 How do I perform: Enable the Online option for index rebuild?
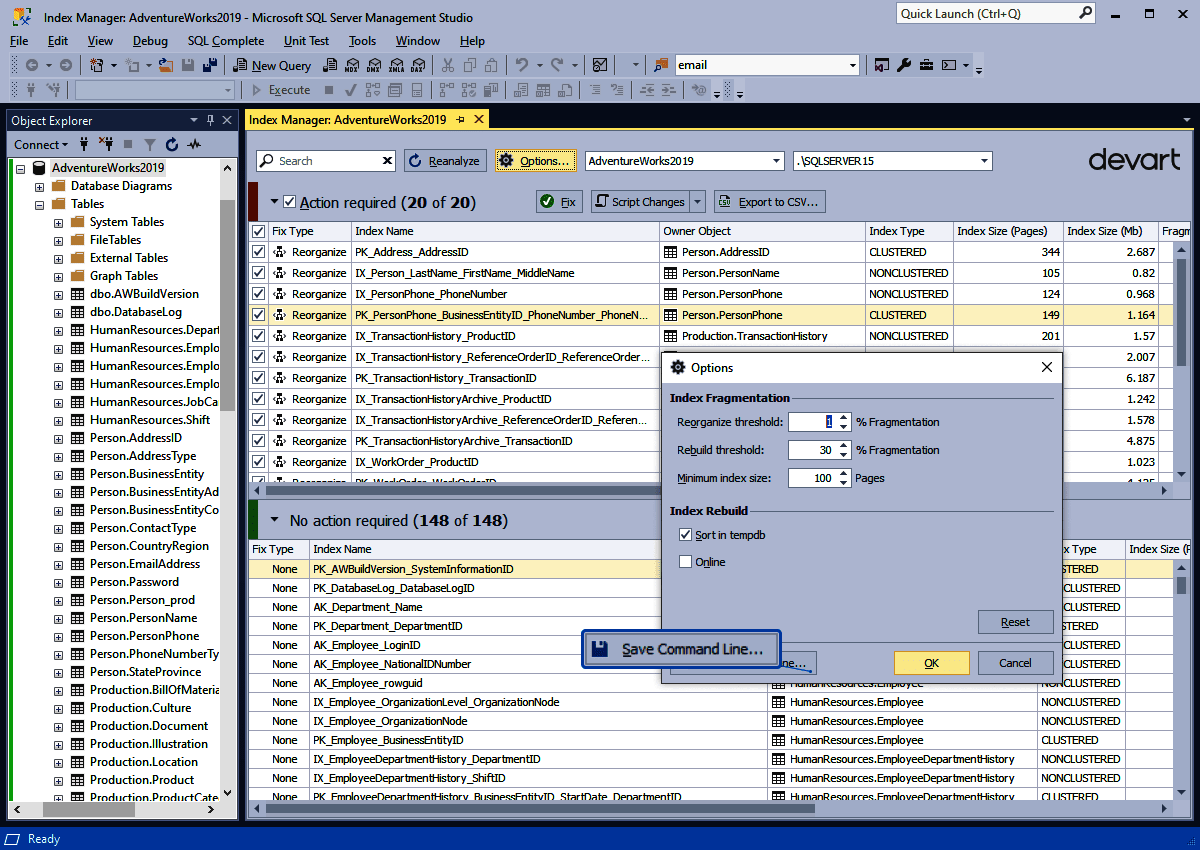pos(686,561)
